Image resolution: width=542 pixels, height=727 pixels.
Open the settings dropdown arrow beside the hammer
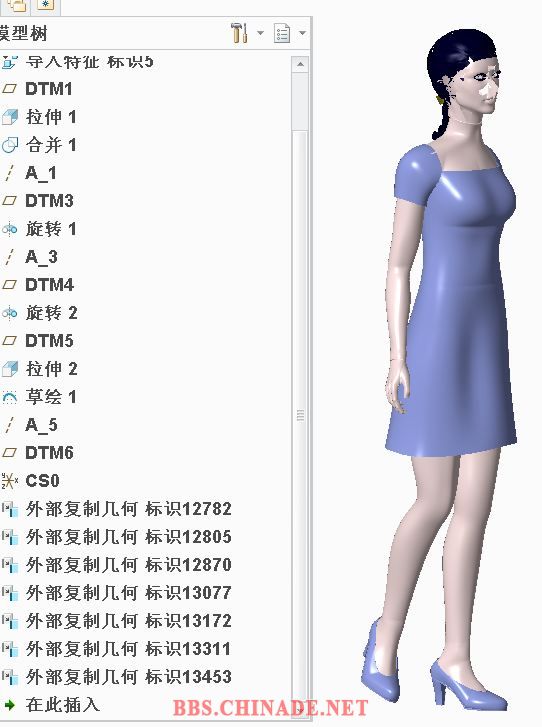pyautogui.click(x=260, y=33)
